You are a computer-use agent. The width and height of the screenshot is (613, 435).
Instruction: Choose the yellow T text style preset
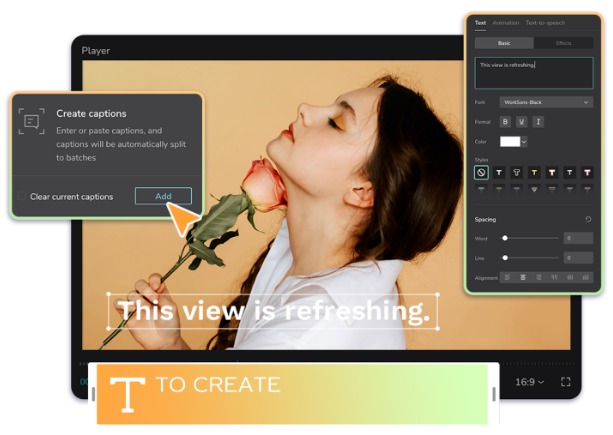(x=533, y=173)
